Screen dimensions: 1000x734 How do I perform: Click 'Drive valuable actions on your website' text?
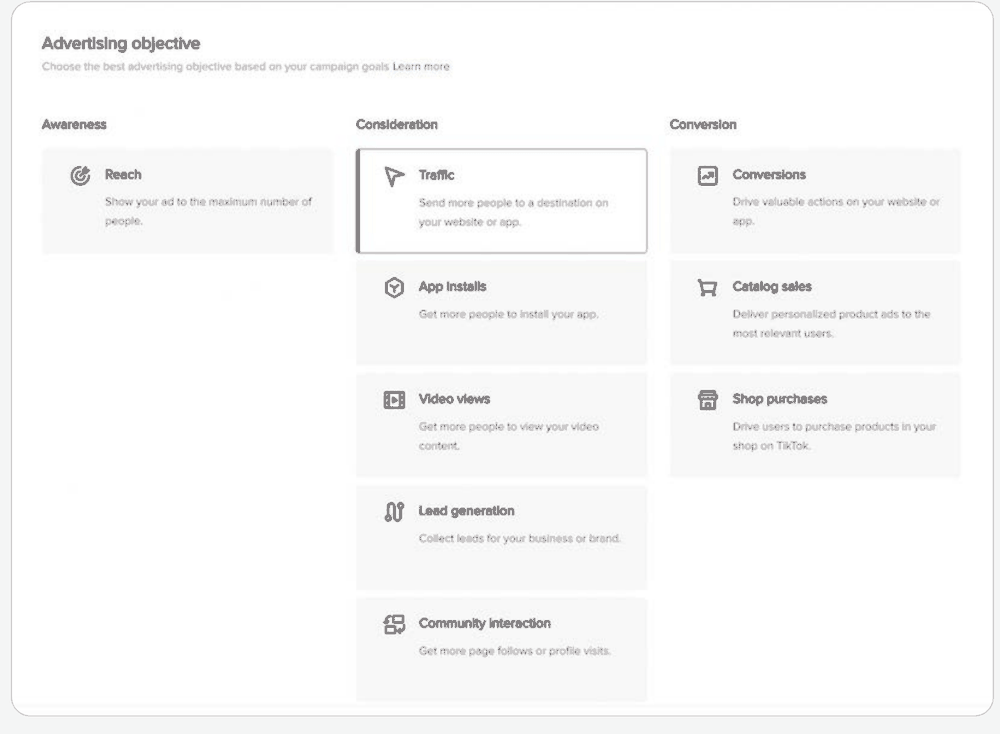click(836, 211)
